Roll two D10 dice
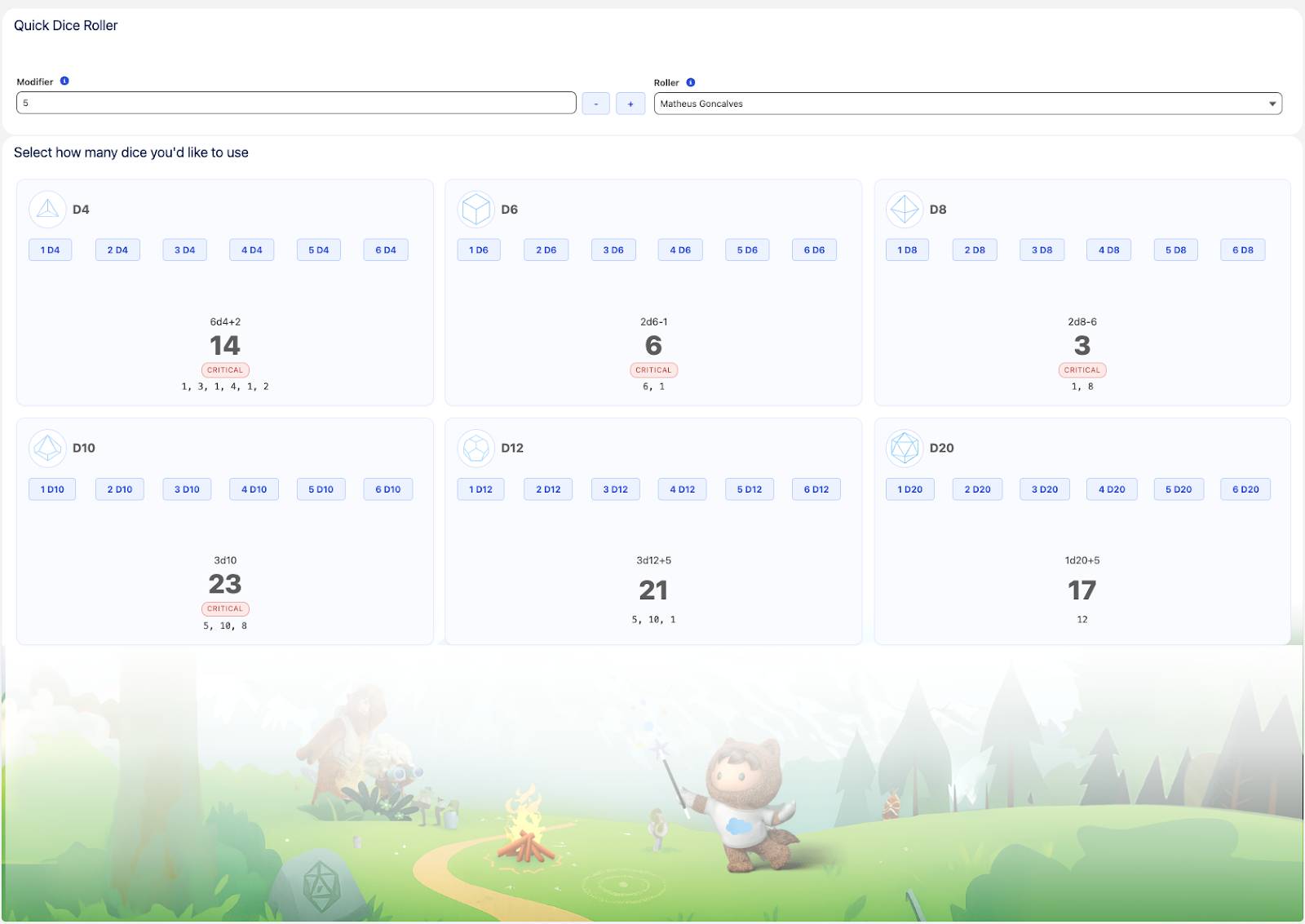 click(119, 489)
